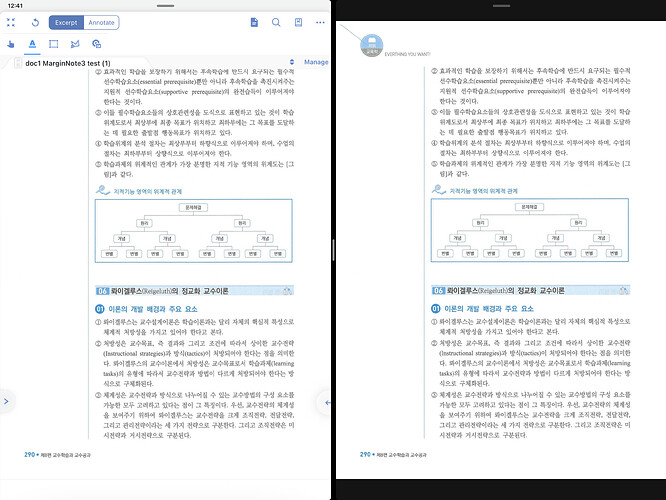Click the diagram caption in MarginNote
The width and height of the screenshot is (666, 500).
click(147, 192)
